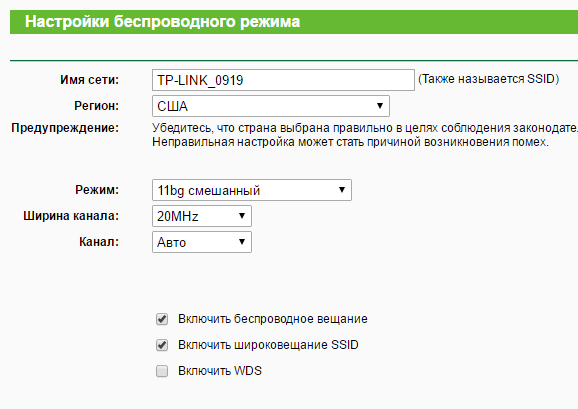Toggle the Включить широковещание SSID checkbox

162,345
